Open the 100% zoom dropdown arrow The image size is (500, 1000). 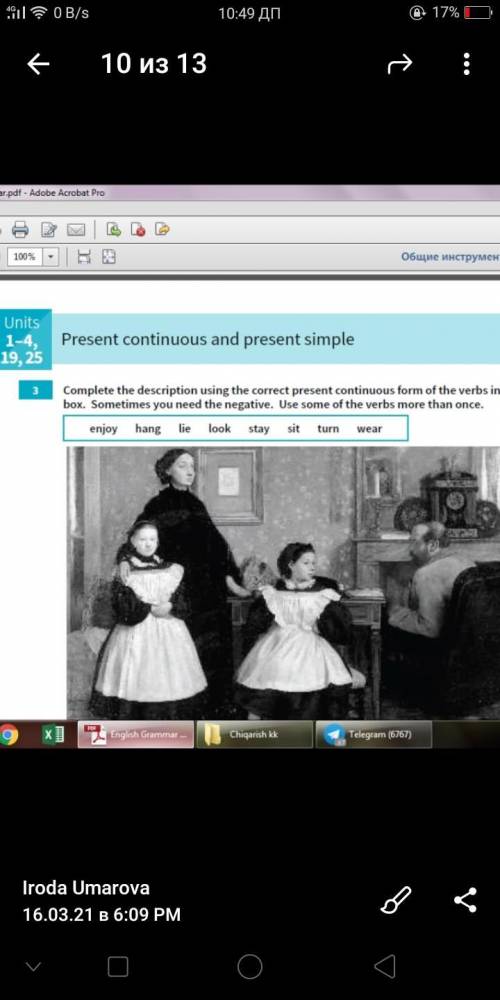click(51, 257)
